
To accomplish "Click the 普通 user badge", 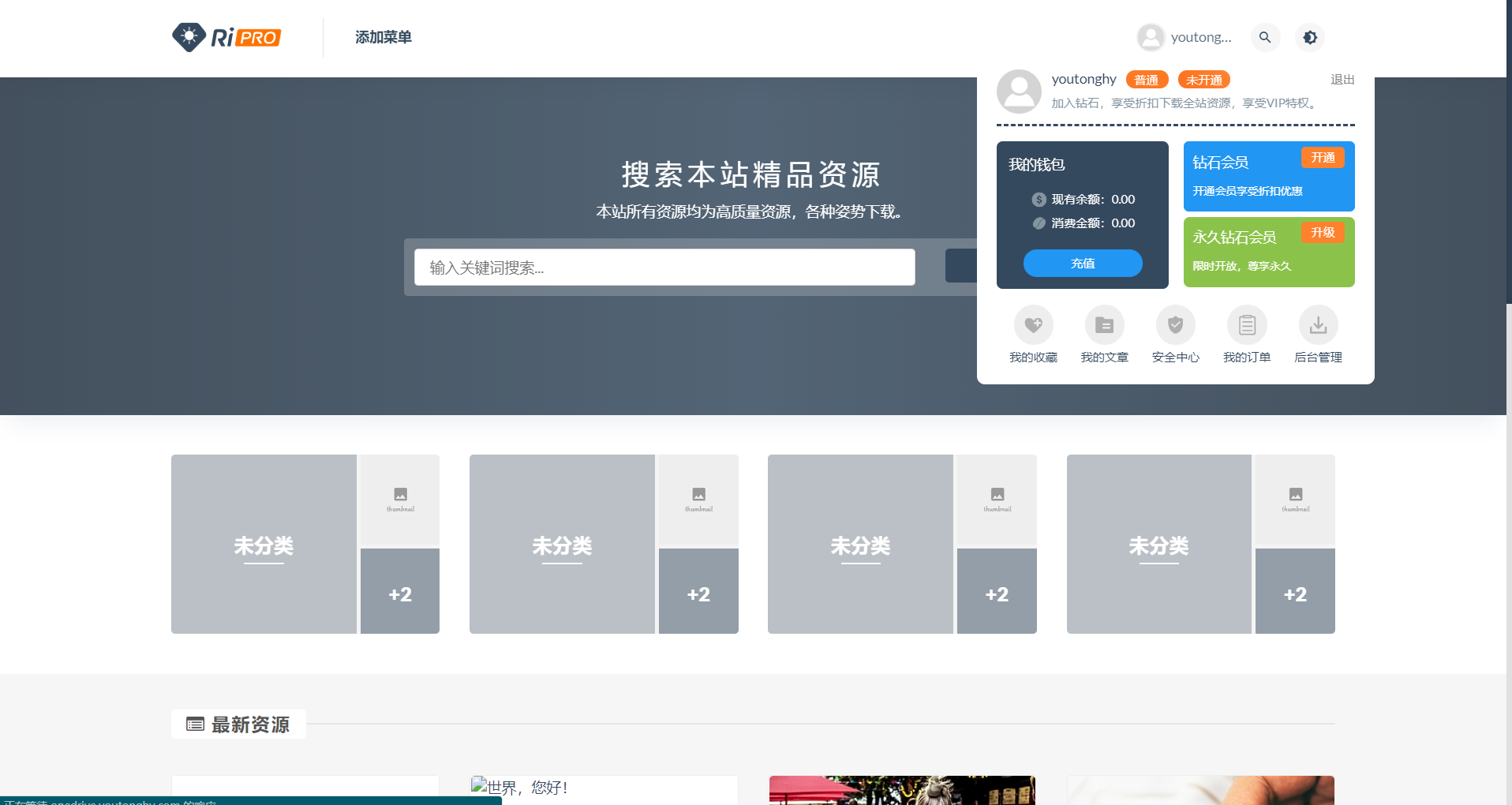I will [1147, 80].
